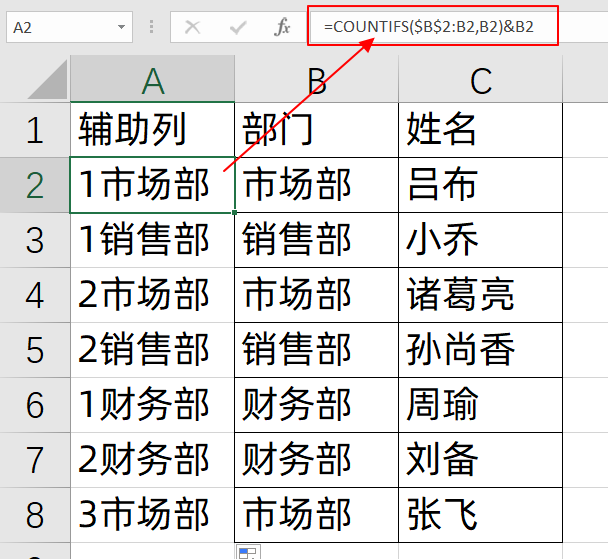Confirm formula entry with checkmark icon
The image size is (608, 559).
tap(238, 27)
